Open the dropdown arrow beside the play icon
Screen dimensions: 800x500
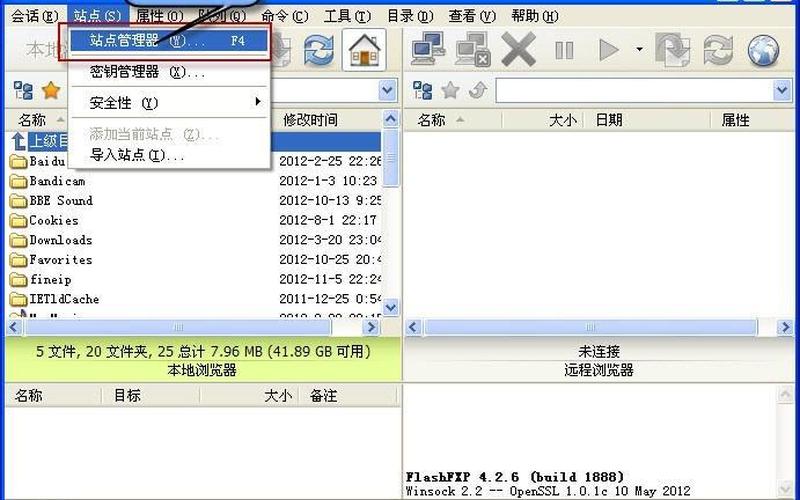coord(639,49)
